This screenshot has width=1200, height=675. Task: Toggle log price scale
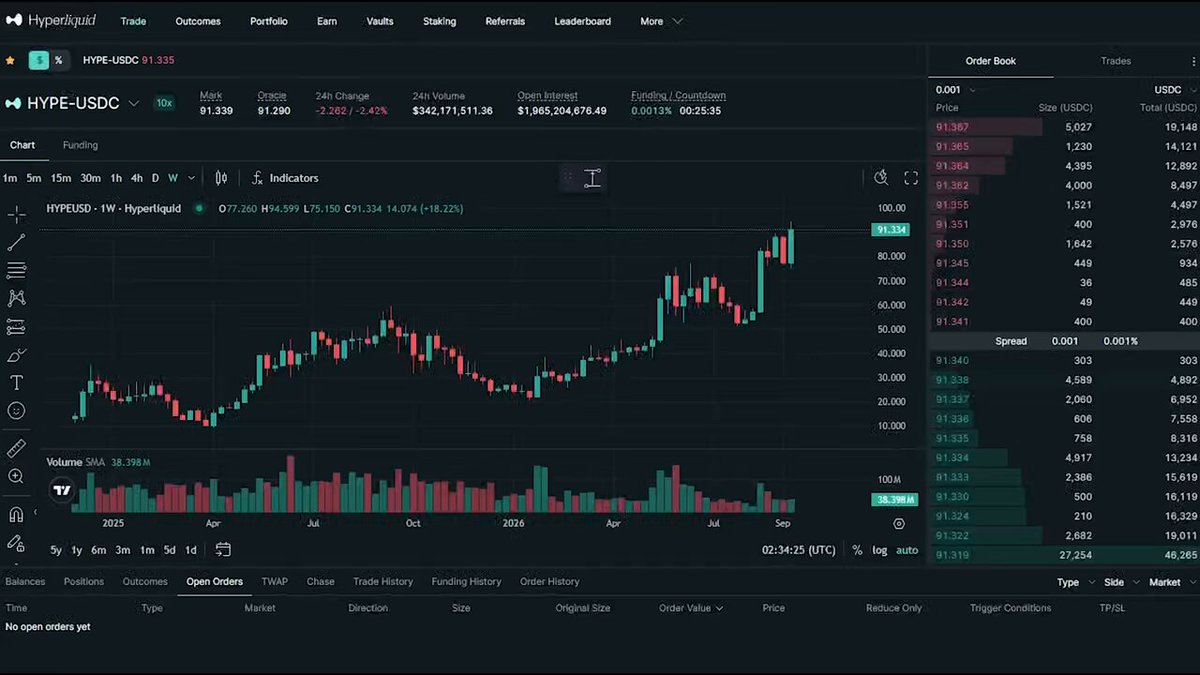pyautogui.click(x=880, y=550)
